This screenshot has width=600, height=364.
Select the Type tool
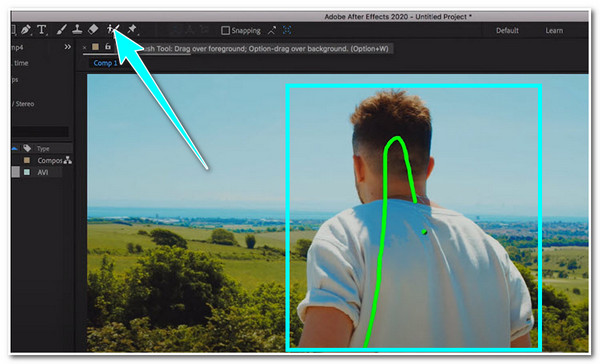41,29
